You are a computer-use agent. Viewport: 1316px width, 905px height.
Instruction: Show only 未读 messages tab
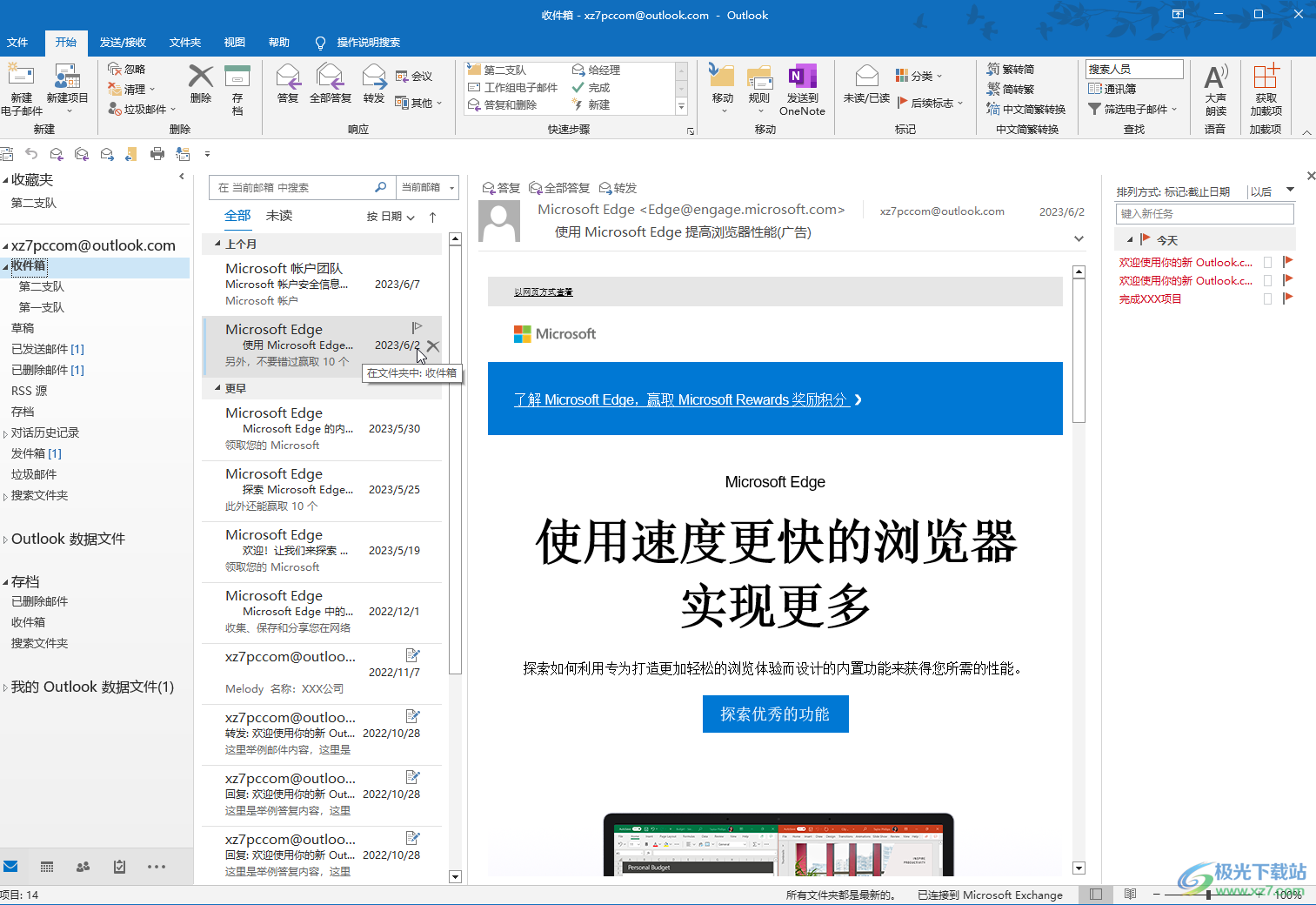pos(279,216)
